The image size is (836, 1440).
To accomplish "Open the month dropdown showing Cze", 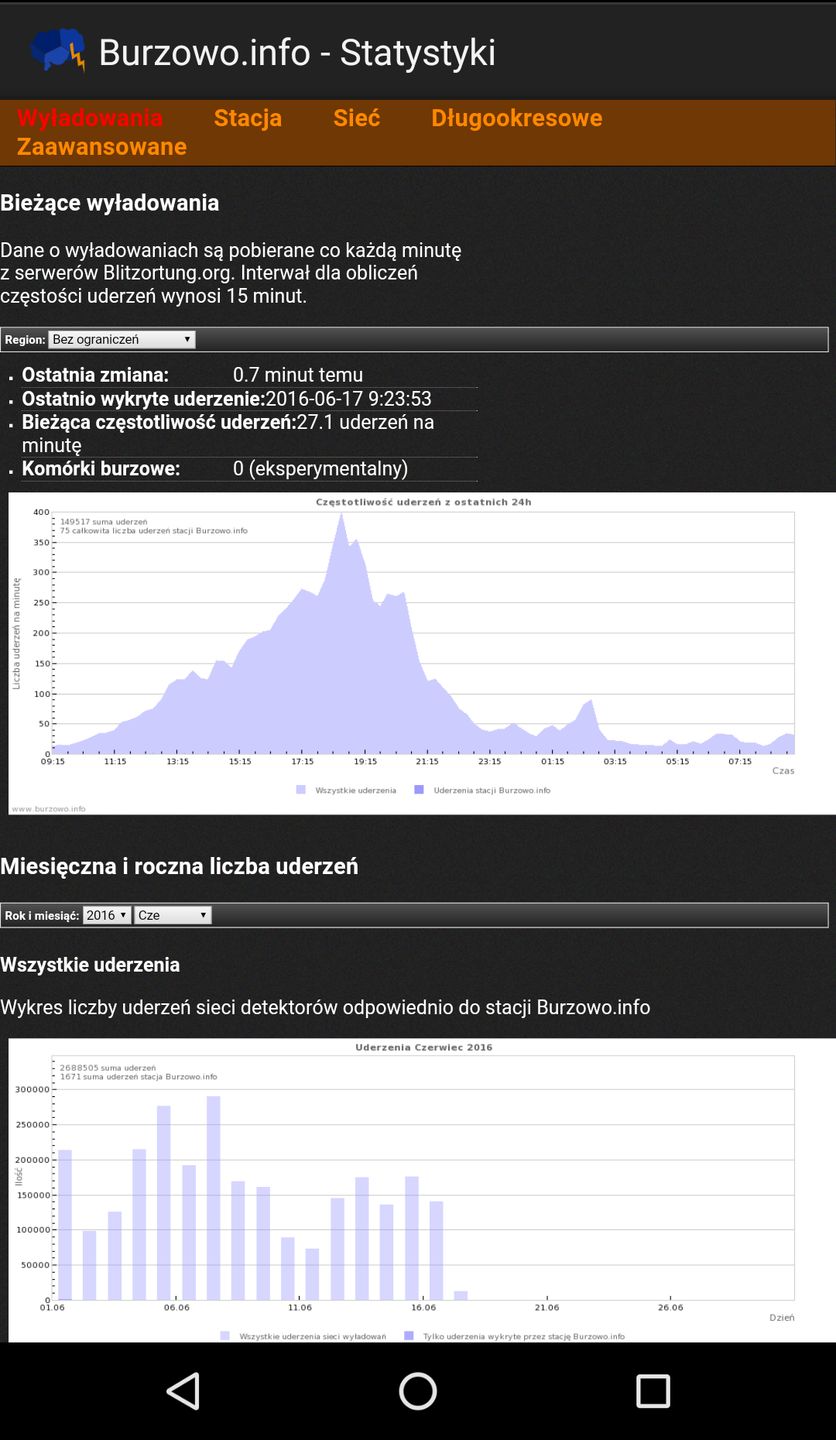I will pos(173,915).
